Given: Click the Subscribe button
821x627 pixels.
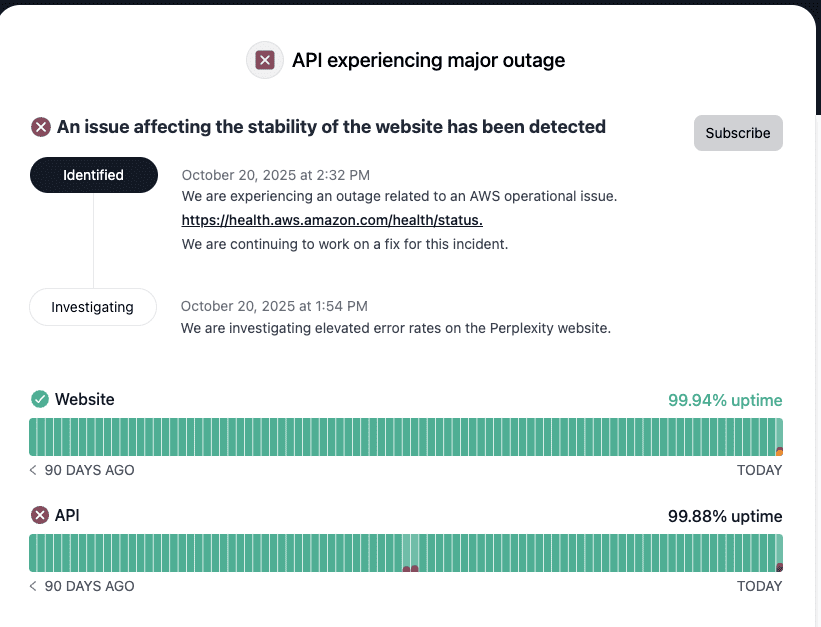Looking at the screenshot, I should click(738, 133).
